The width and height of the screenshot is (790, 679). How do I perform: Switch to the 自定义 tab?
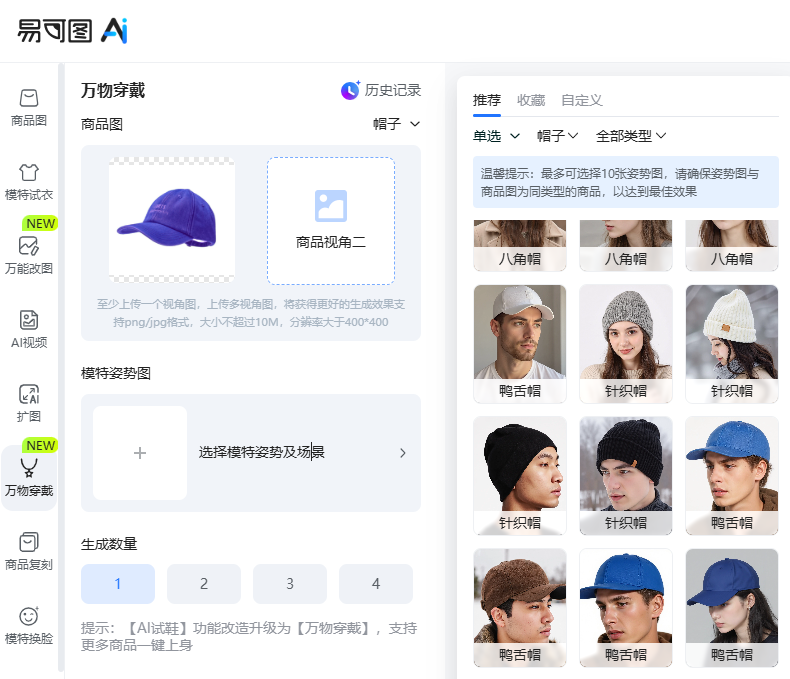pos(581,100)
